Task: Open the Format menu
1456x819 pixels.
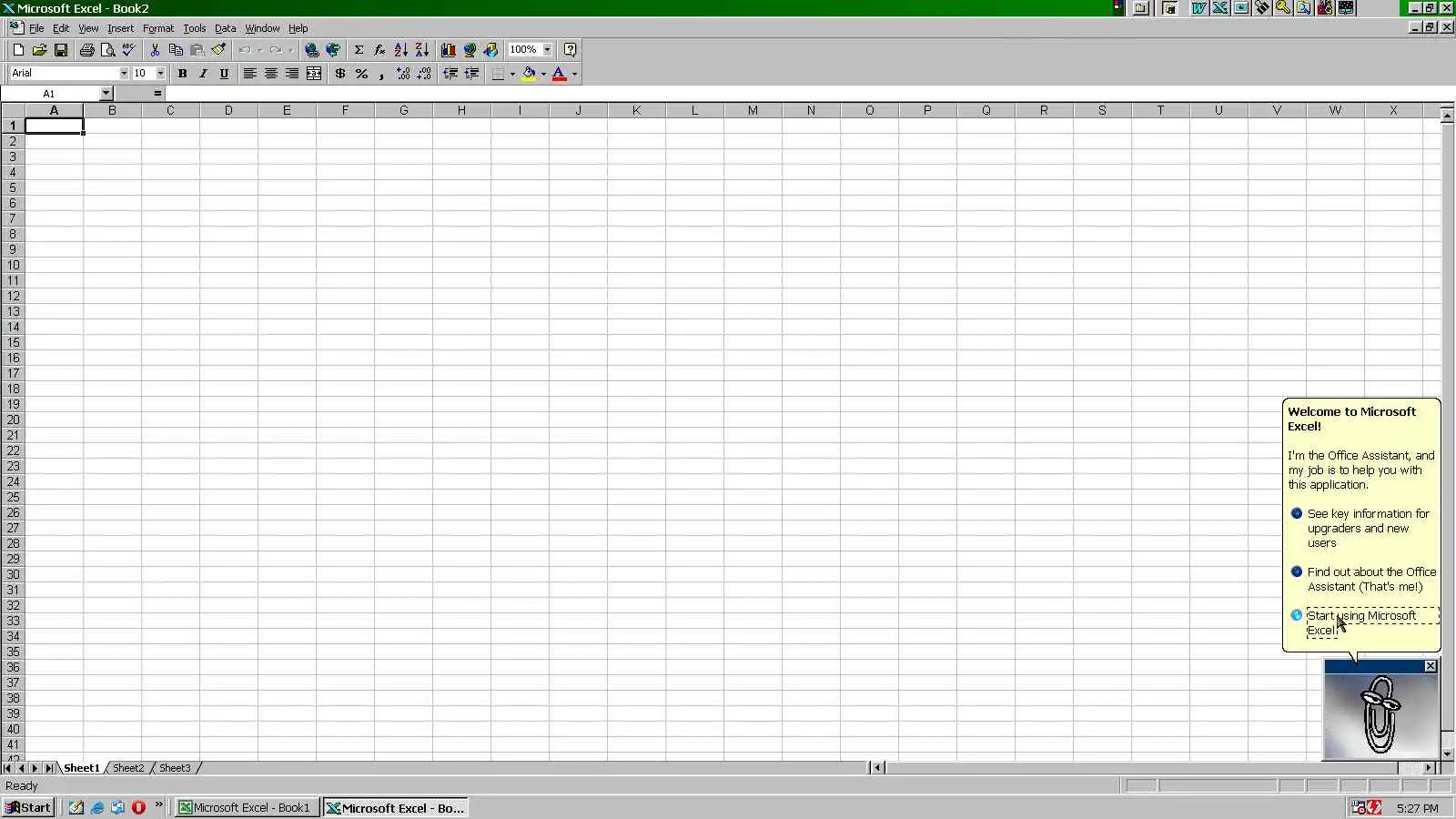Action: coord(157,28)
